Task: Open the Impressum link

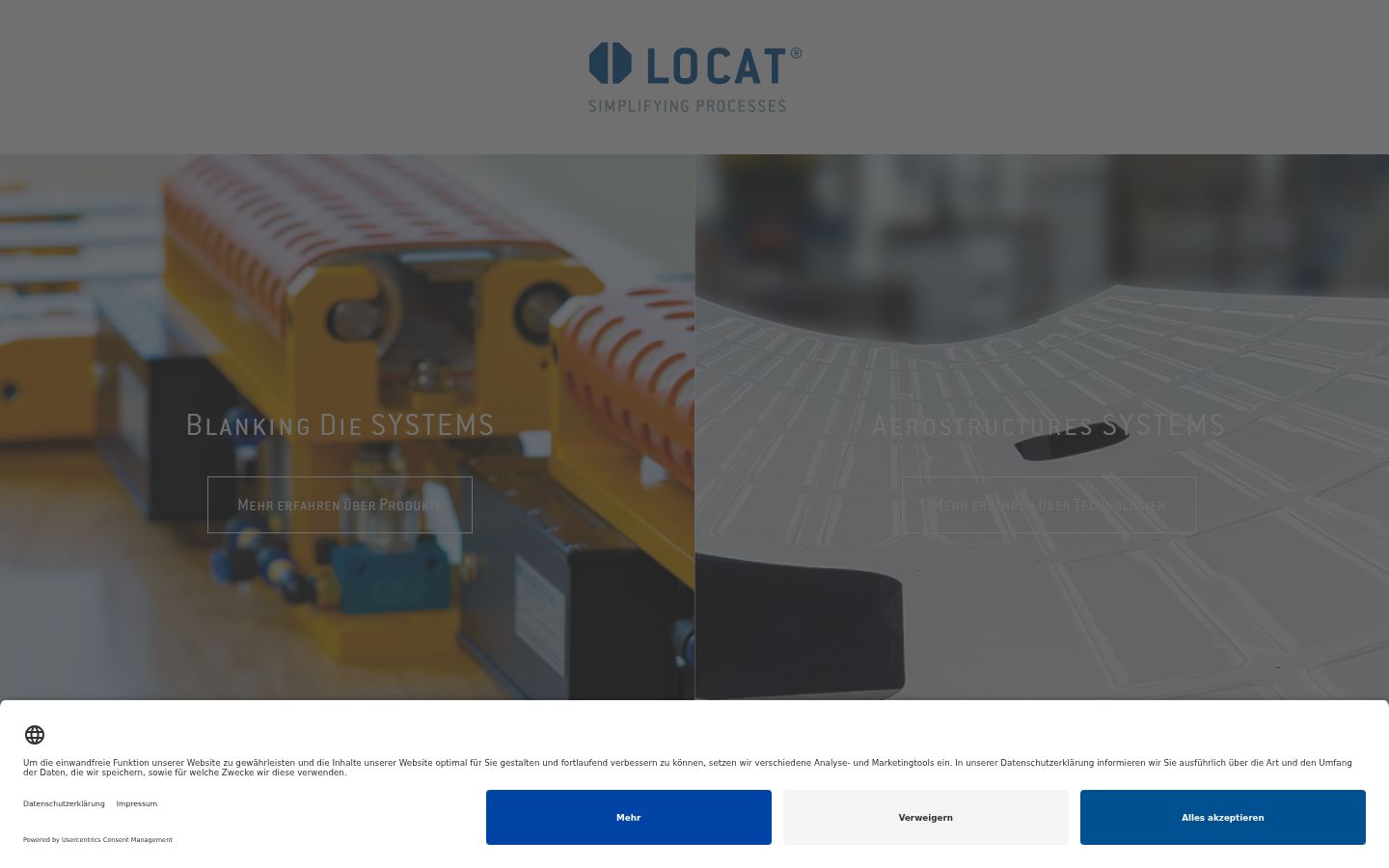Action: coord(137,803)
